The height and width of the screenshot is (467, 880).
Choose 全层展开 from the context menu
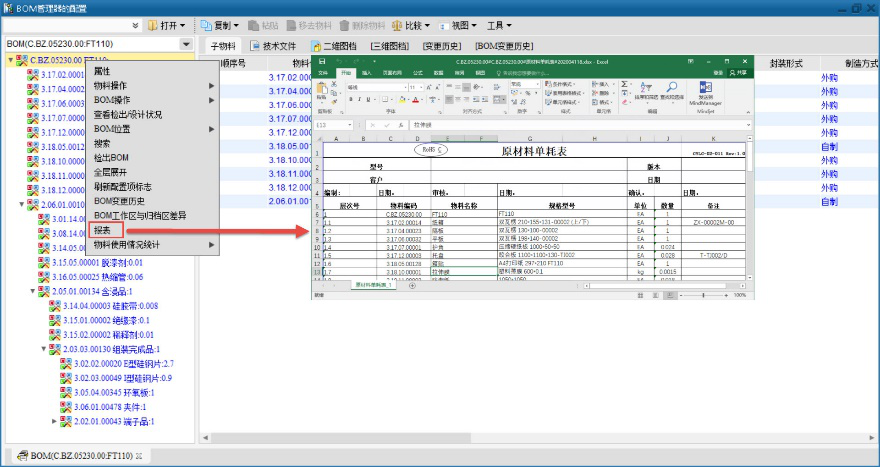click(110, 172)
